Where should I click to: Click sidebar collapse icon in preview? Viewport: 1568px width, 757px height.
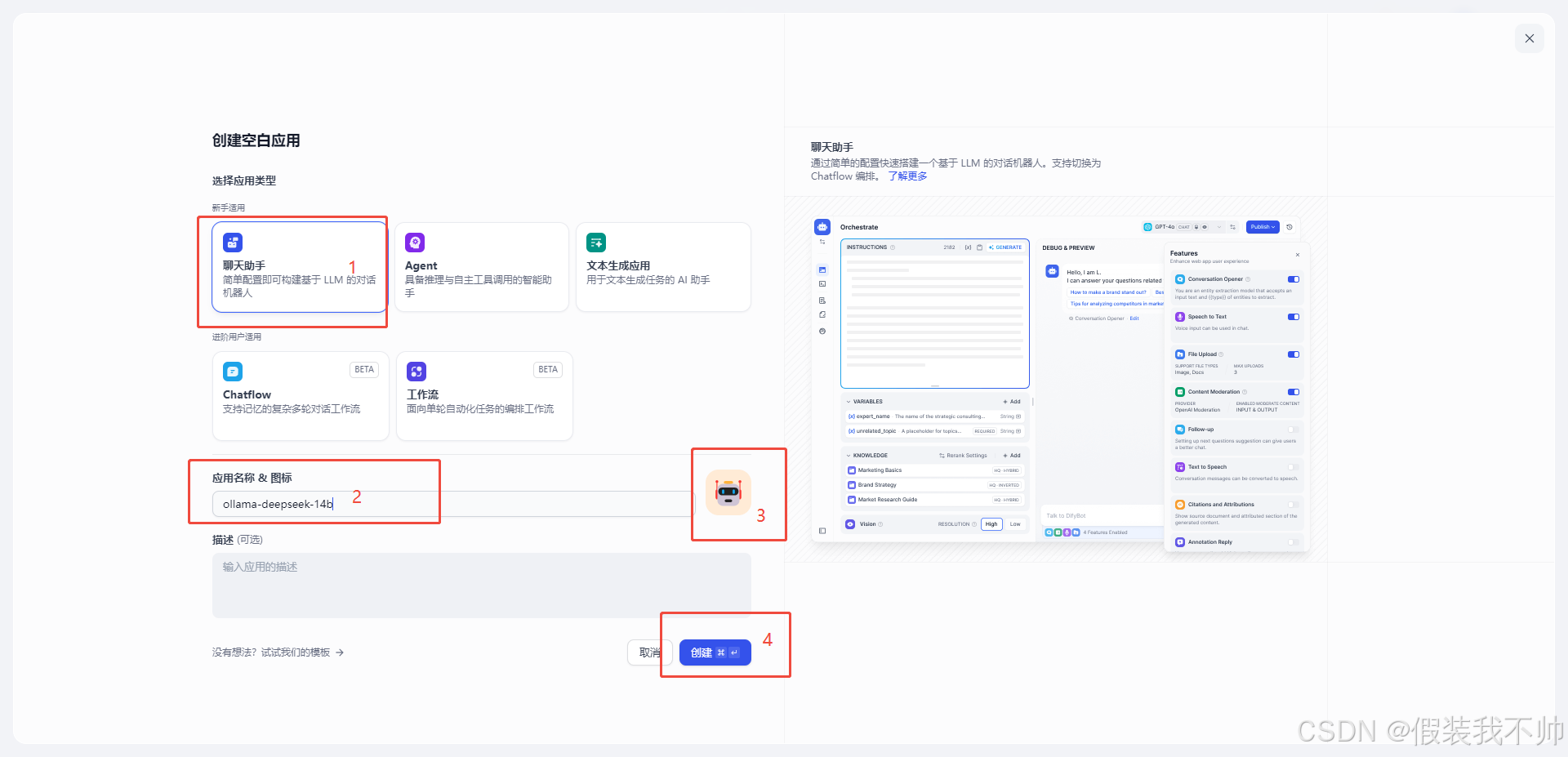(822, 531)
